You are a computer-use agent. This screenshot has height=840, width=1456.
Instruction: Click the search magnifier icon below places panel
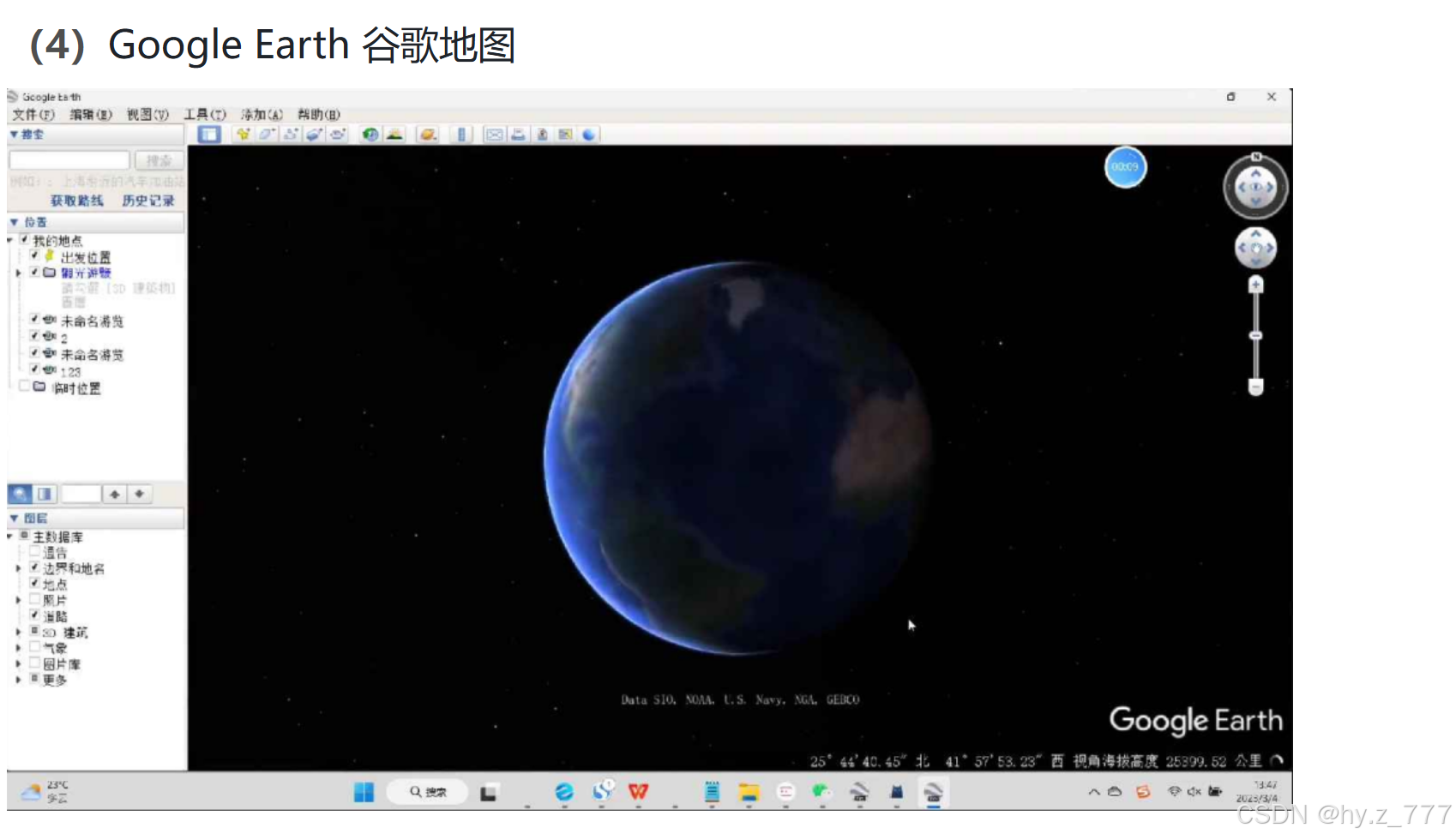pos(20,494)
